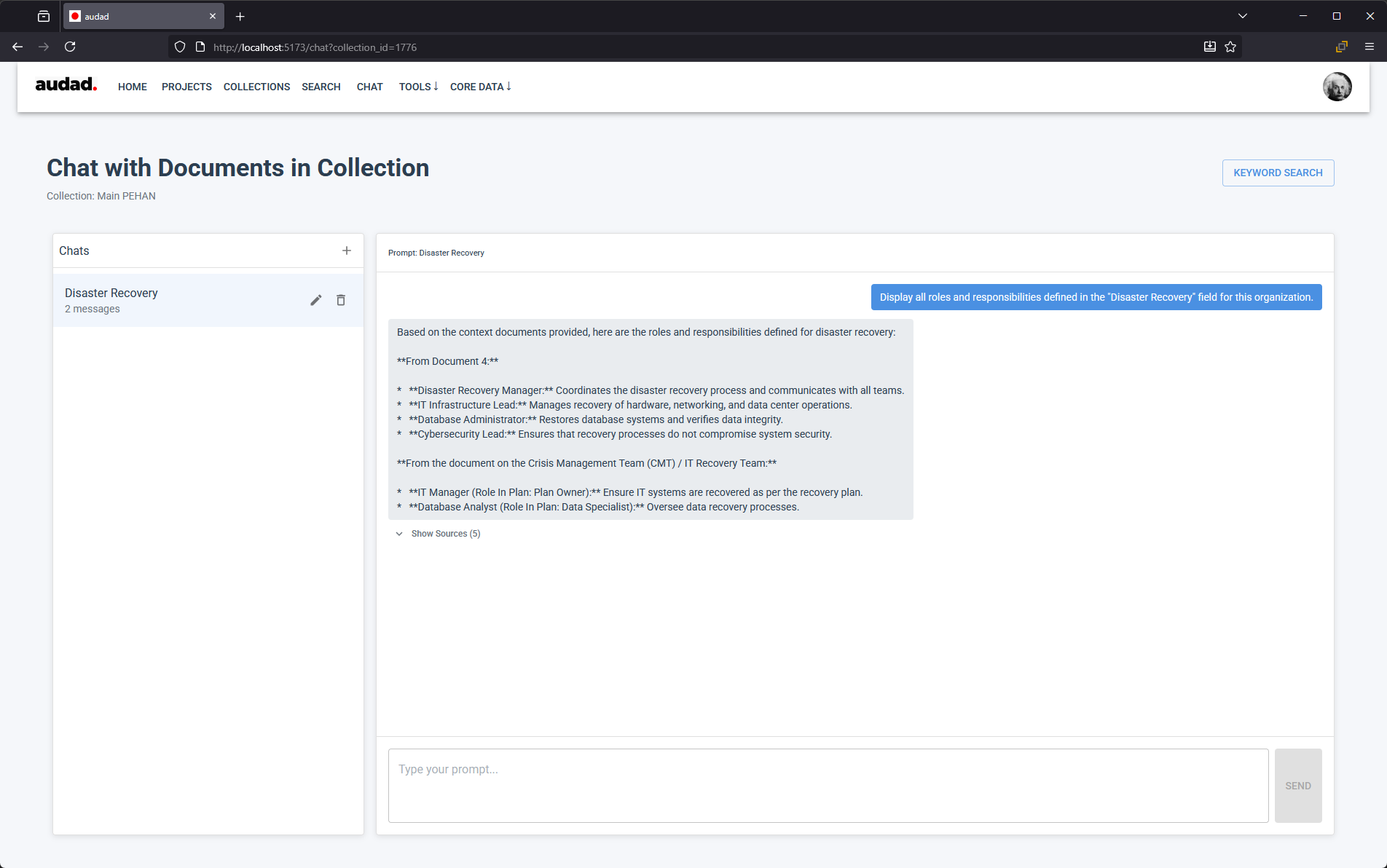
Task: Open the list-all-tabs chevron
Action: [1242, 15]
